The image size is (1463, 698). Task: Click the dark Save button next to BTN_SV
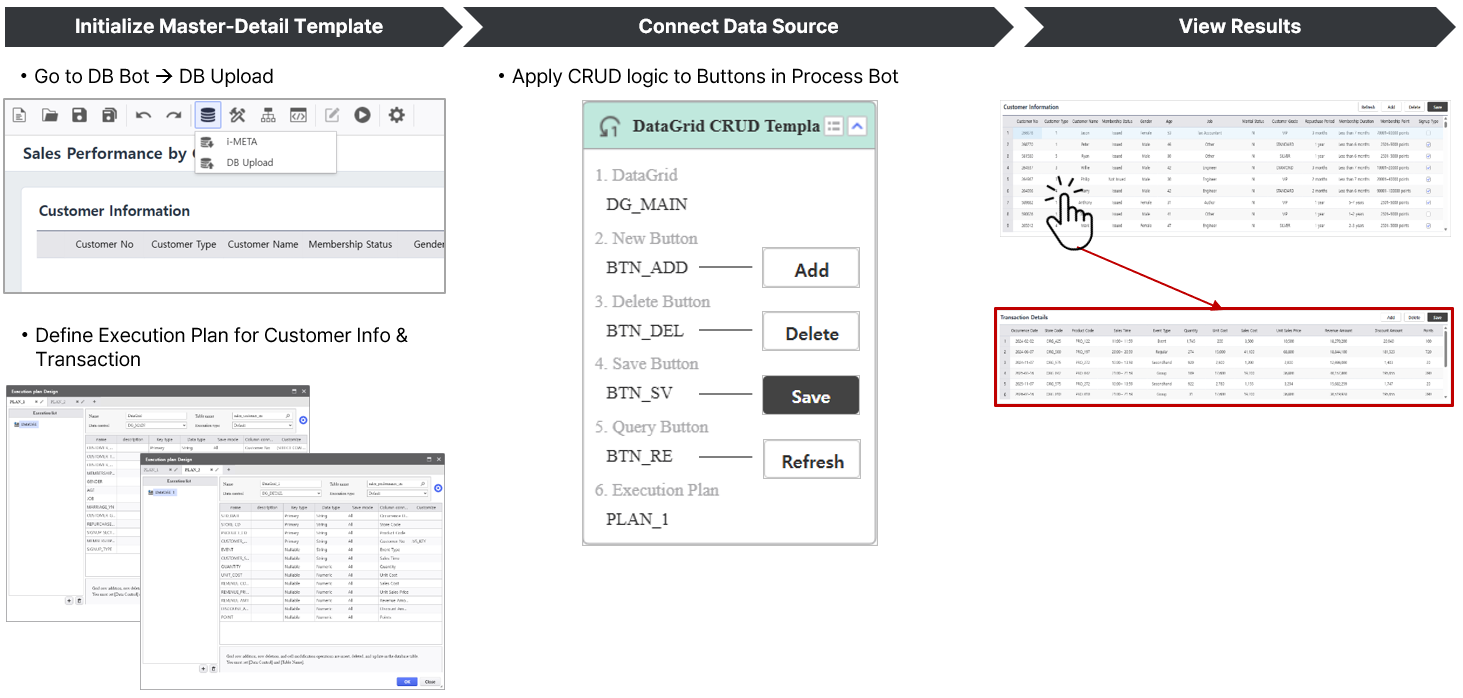[x=811, y=396]
